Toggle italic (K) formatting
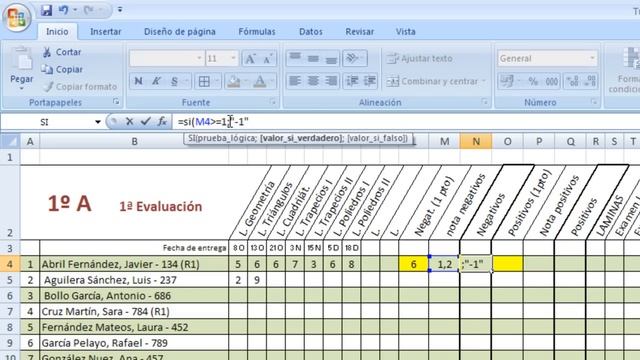The image size is (640, 360). (x=156, y=81)
